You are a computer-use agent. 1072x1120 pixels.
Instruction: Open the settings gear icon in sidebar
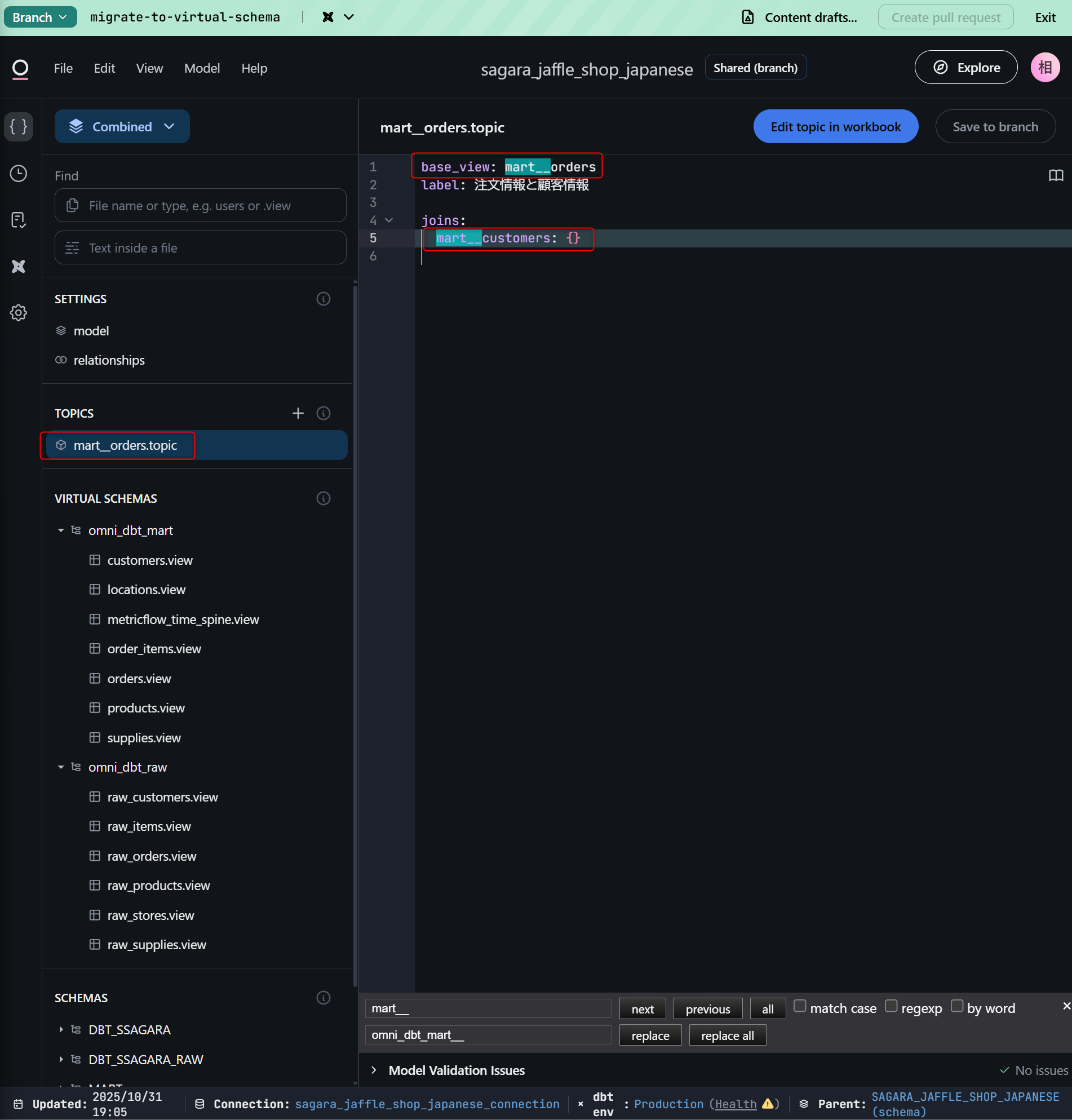18,313
